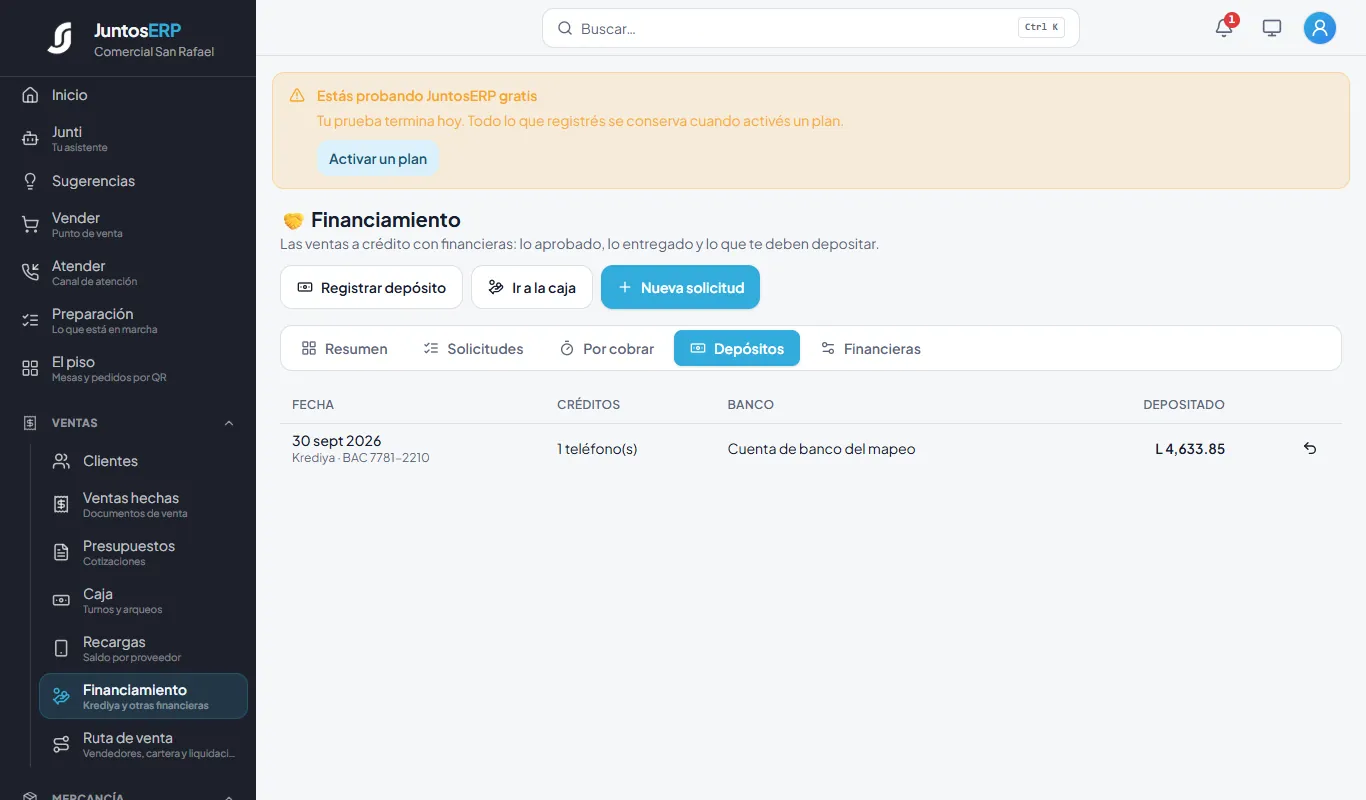
Task: Open Junti assistant
Action: pyautogui.click(x=128, y=138)
